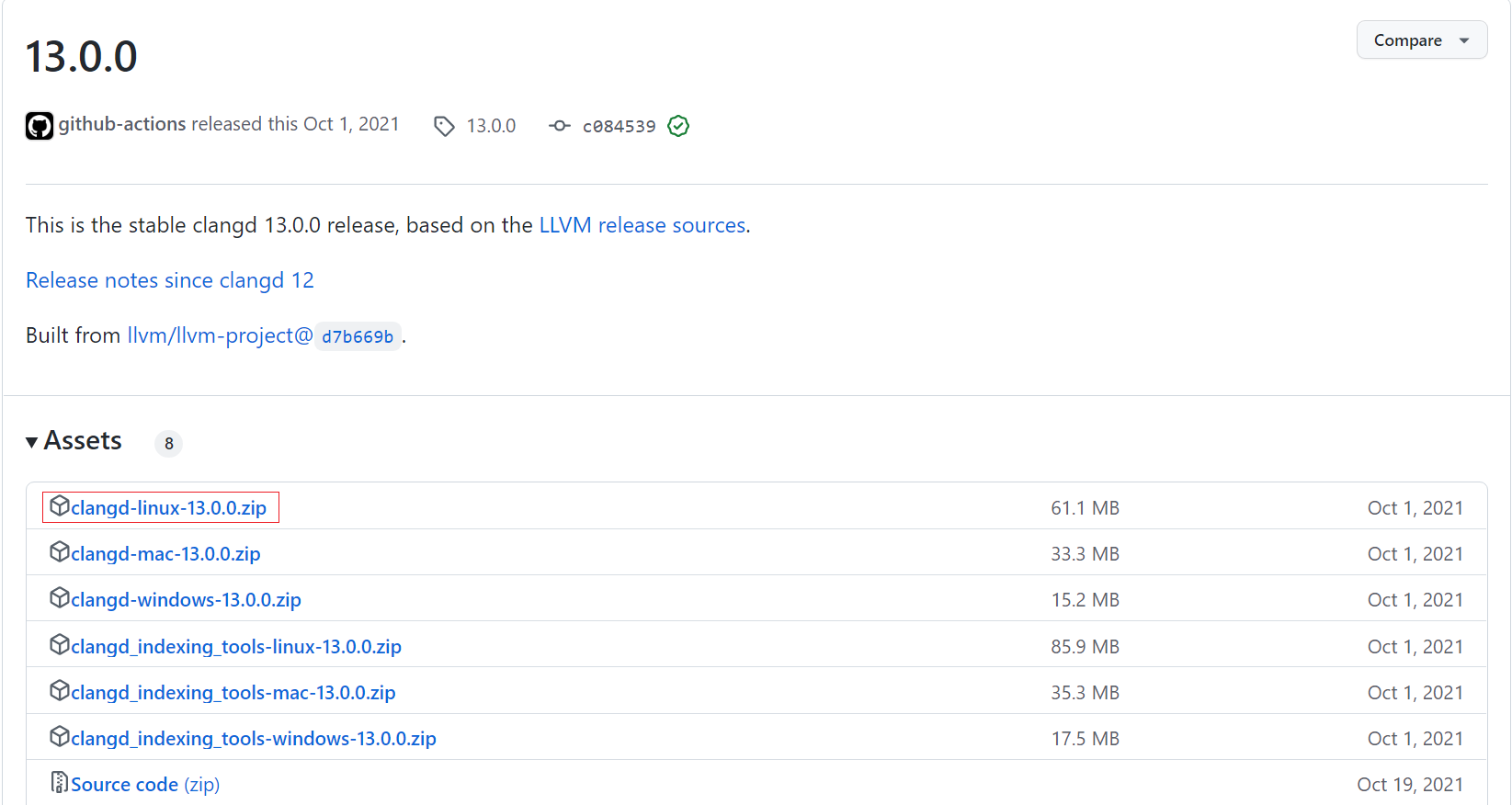The image size is (1512, 805).
Task: Open commit c084539 link
Action: pos(619,126)
